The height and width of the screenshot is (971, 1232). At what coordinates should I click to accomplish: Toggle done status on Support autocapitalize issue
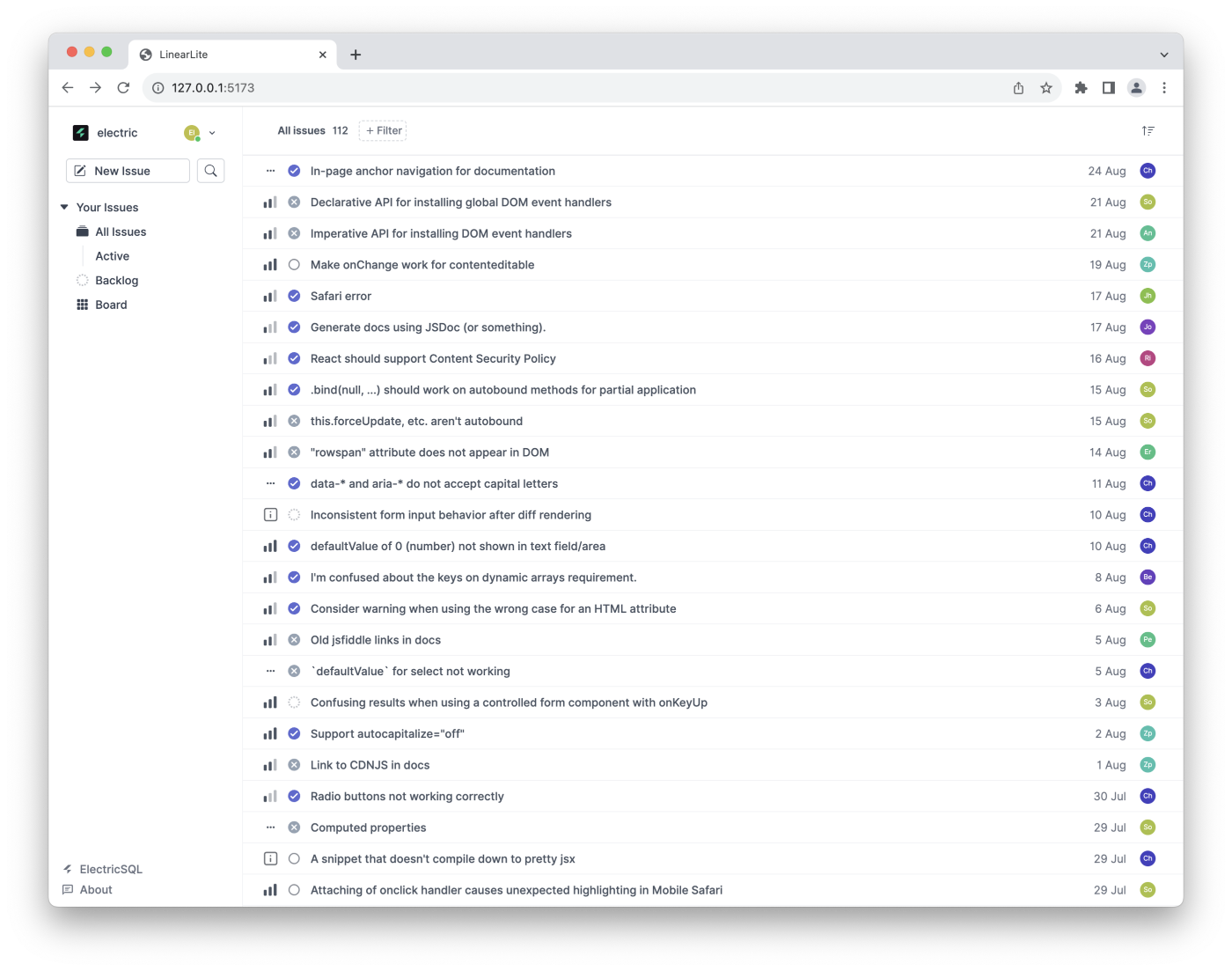294,734
